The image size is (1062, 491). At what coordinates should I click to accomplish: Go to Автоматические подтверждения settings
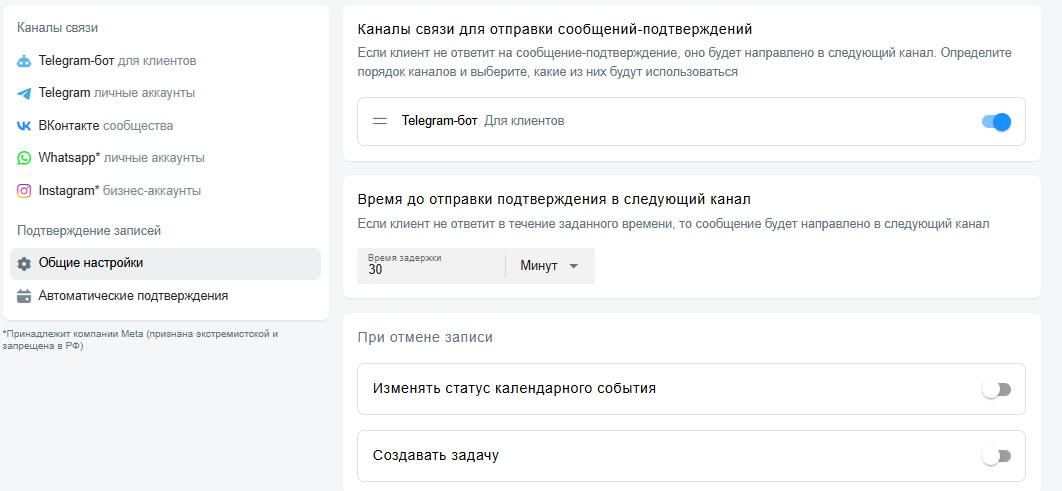click(x=133, y=296)
